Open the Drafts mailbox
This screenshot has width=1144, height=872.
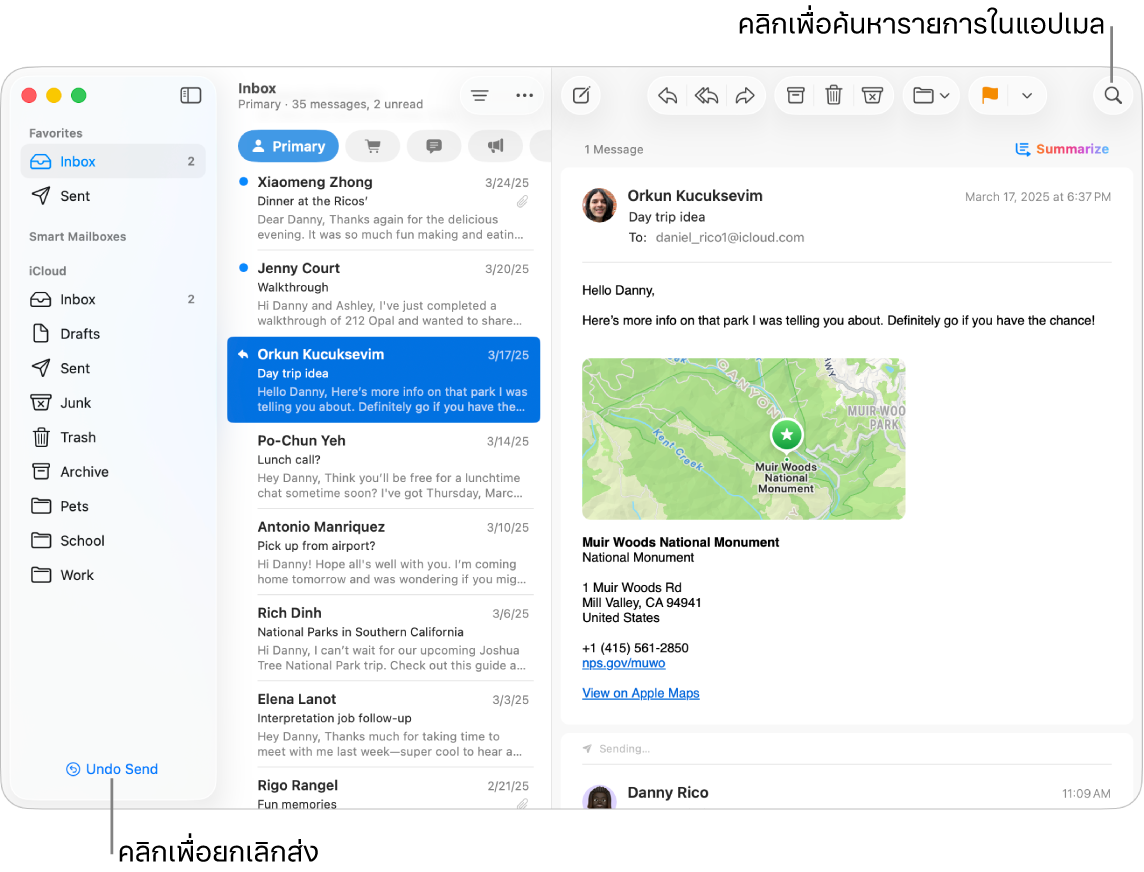[x=80, y=334]
